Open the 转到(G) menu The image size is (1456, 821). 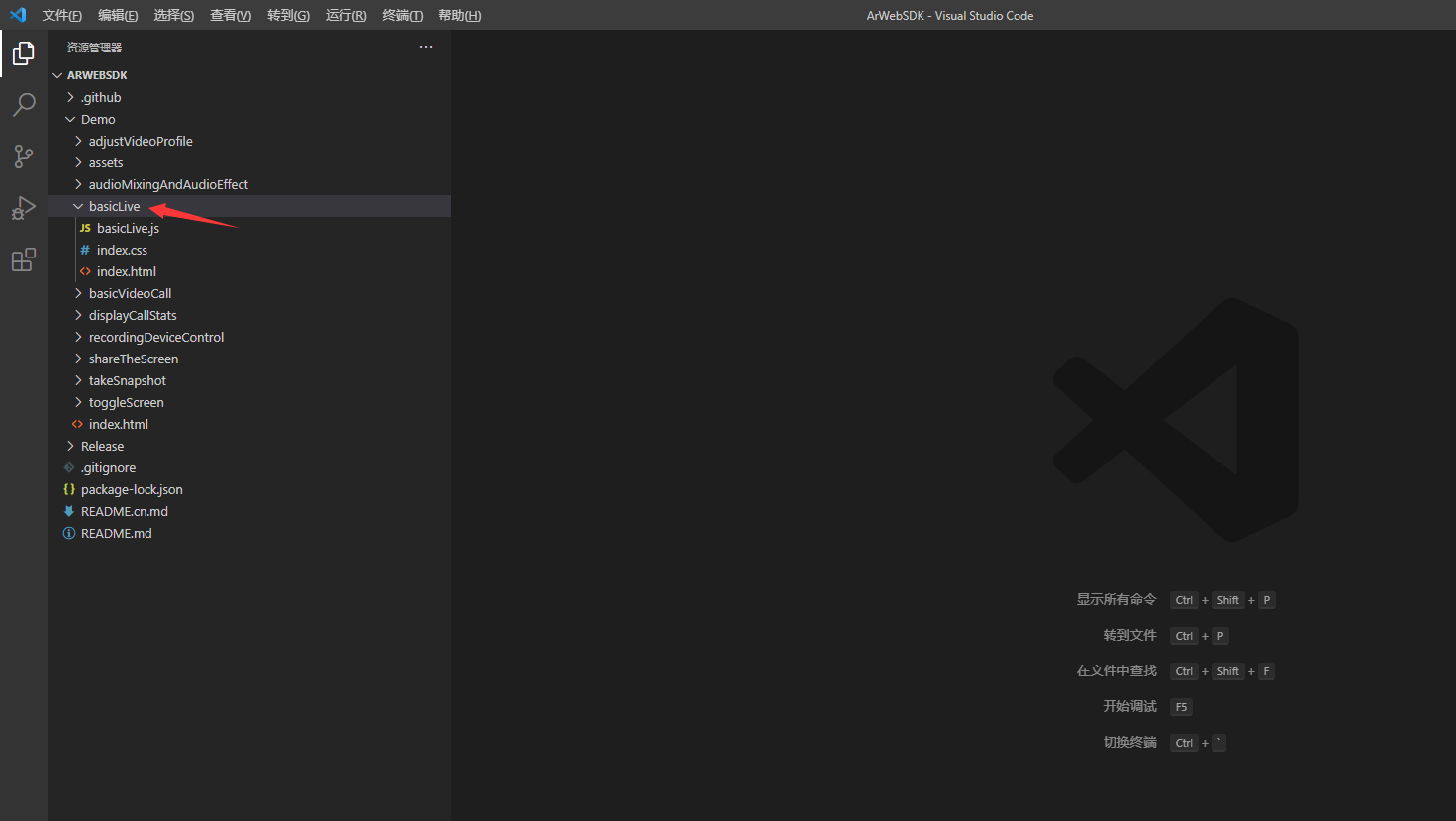pyautogui.click(x=288, y=15)
